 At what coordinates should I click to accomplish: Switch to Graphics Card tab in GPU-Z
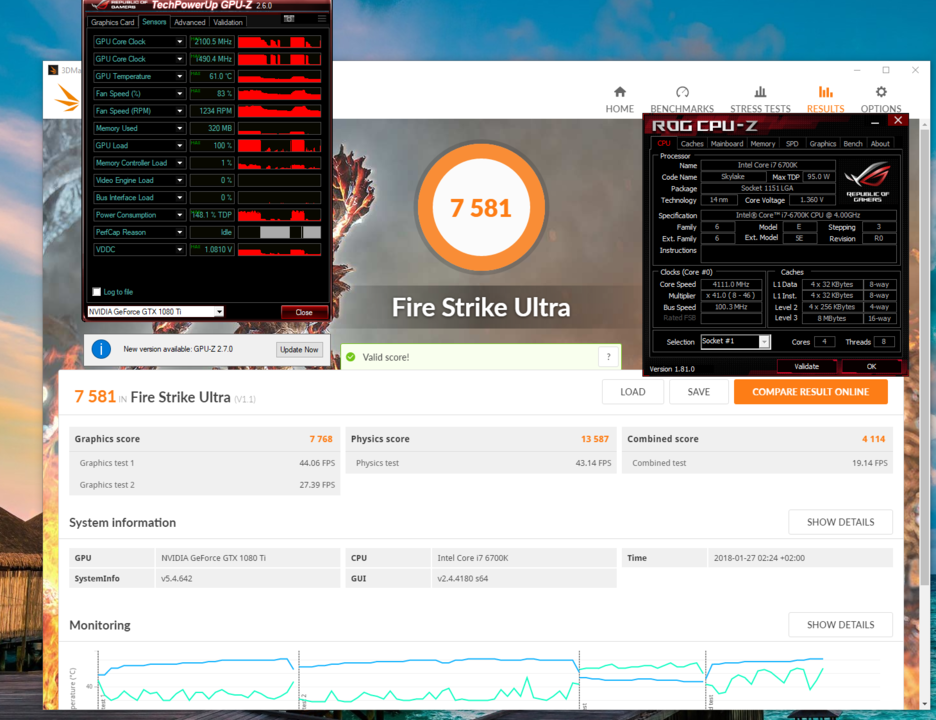pos(113,22)
